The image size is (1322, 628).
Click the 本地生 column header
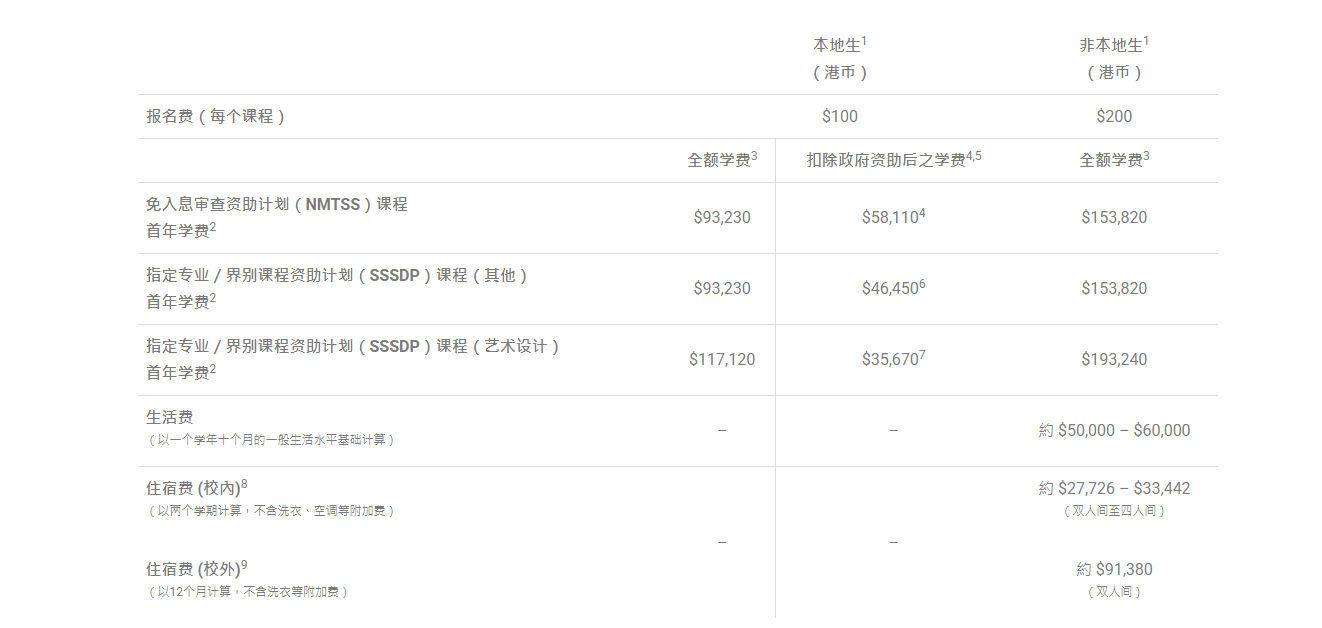(839, 46)
